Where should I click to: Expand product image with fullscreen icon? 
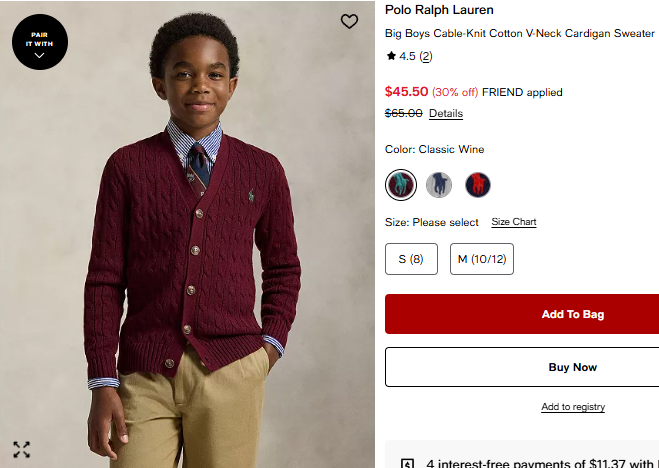coord(21,450)
